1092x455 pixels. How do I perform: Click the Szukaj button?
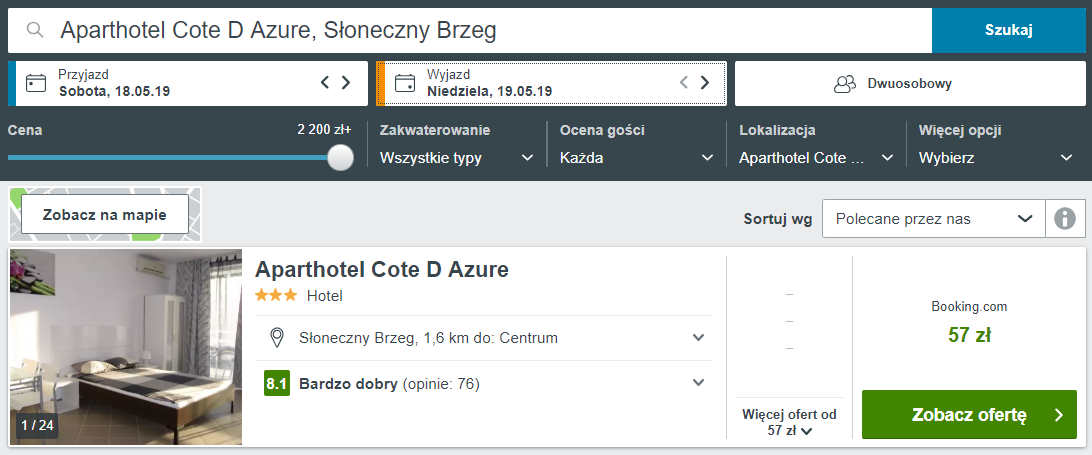click(x=1008, y=30)
